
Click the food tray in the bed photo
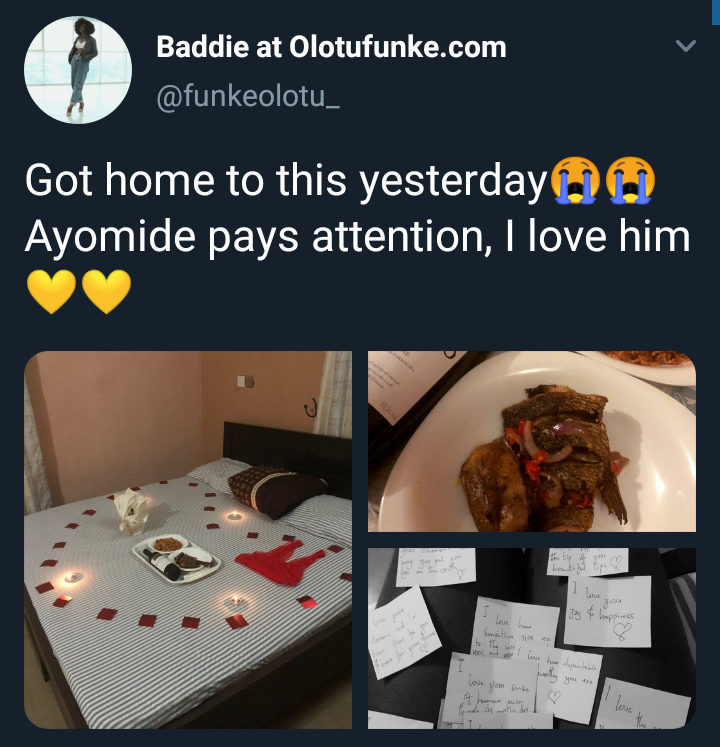click(x=177, y=557)
